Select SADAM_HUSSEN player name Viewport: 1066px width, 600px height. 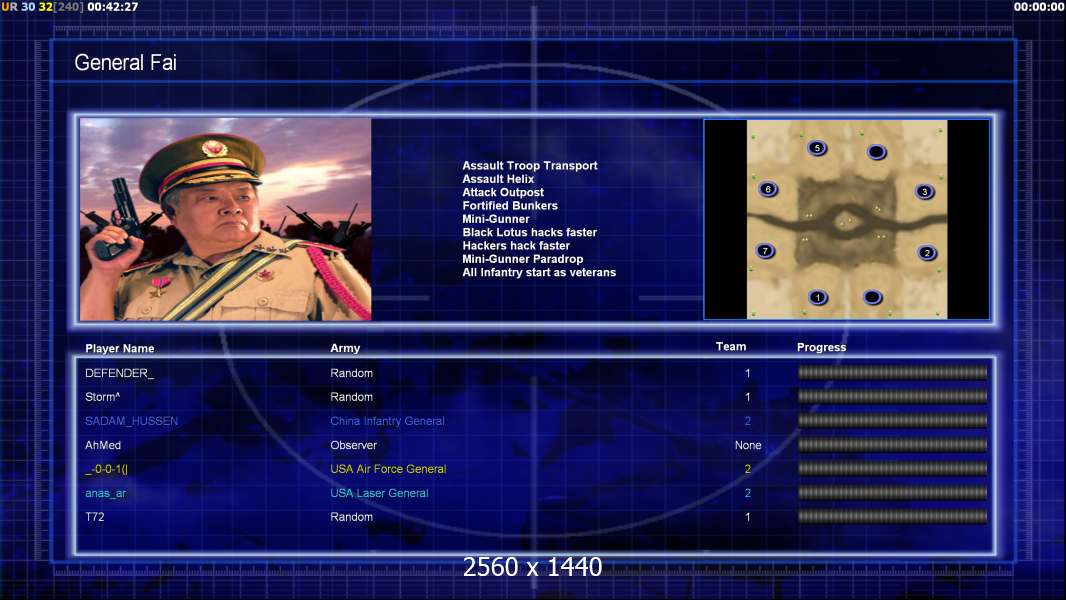pos(131,421)
